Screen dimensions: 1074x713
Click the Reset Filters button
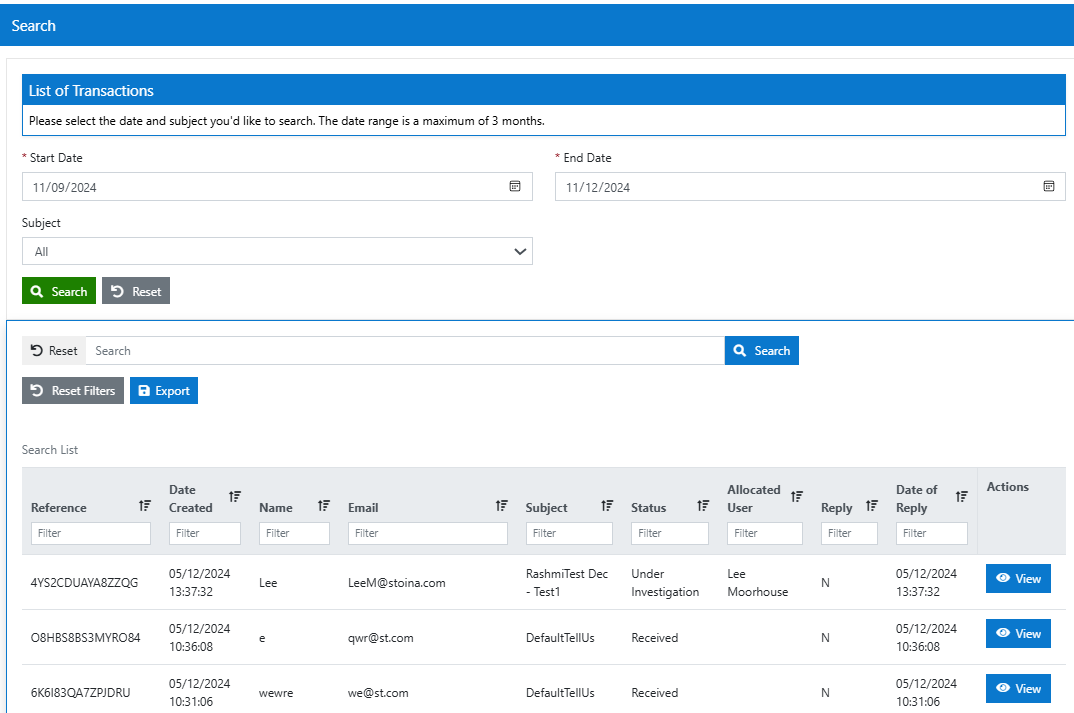click(73, 390)
